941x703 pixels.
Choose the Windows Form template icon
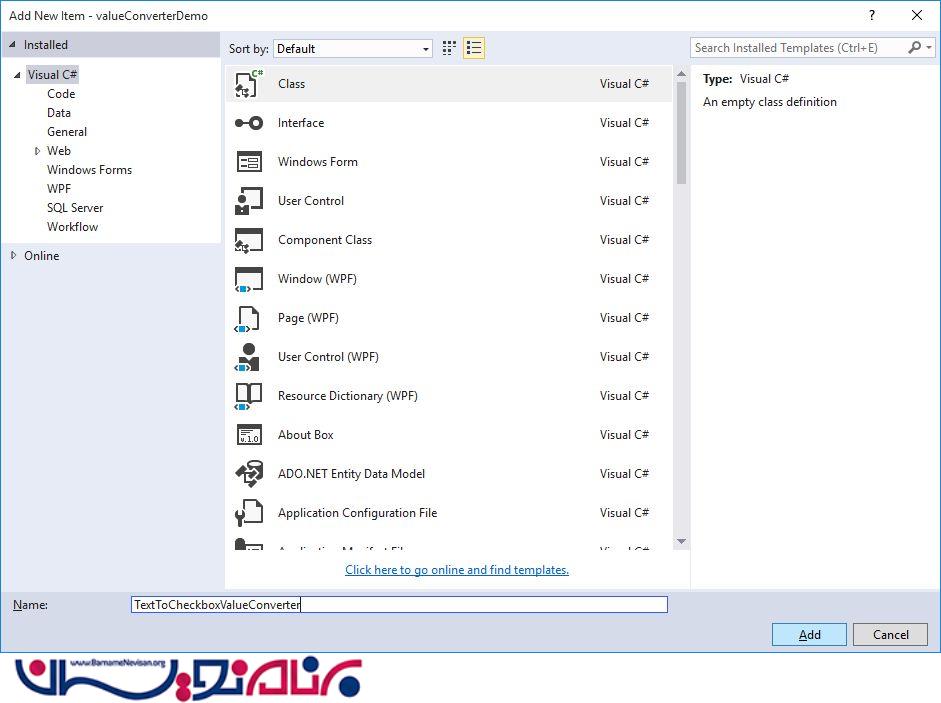tap(248, 162)
